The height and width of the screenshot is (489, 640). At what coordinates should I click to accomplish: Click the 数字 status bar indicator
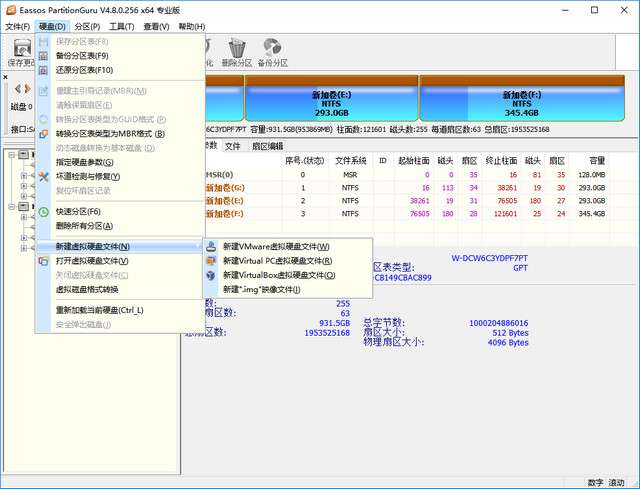tap(596, 482)
